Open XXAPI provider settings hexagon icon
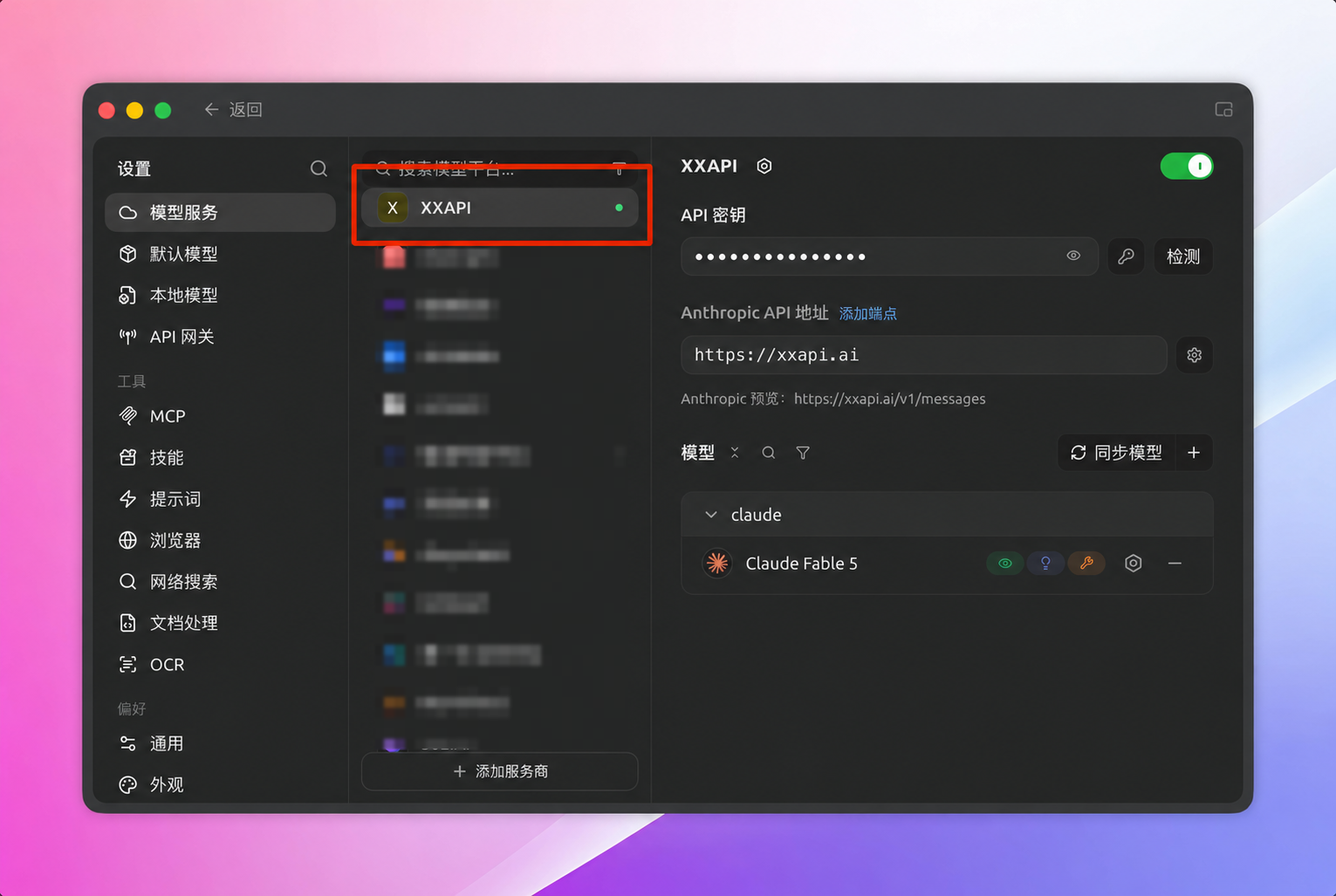Image resolution: width=1336 pixels, height=896 pixels. [x=764, y=166]
